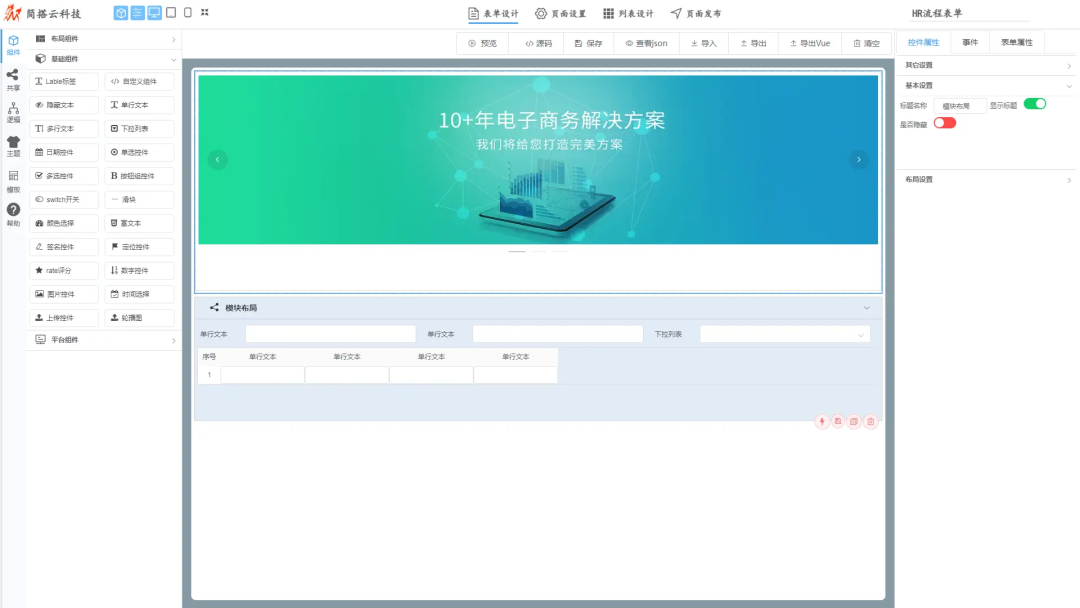
Task: Open the 下拉列表 dropdown in the form
Action: [784, 334]
